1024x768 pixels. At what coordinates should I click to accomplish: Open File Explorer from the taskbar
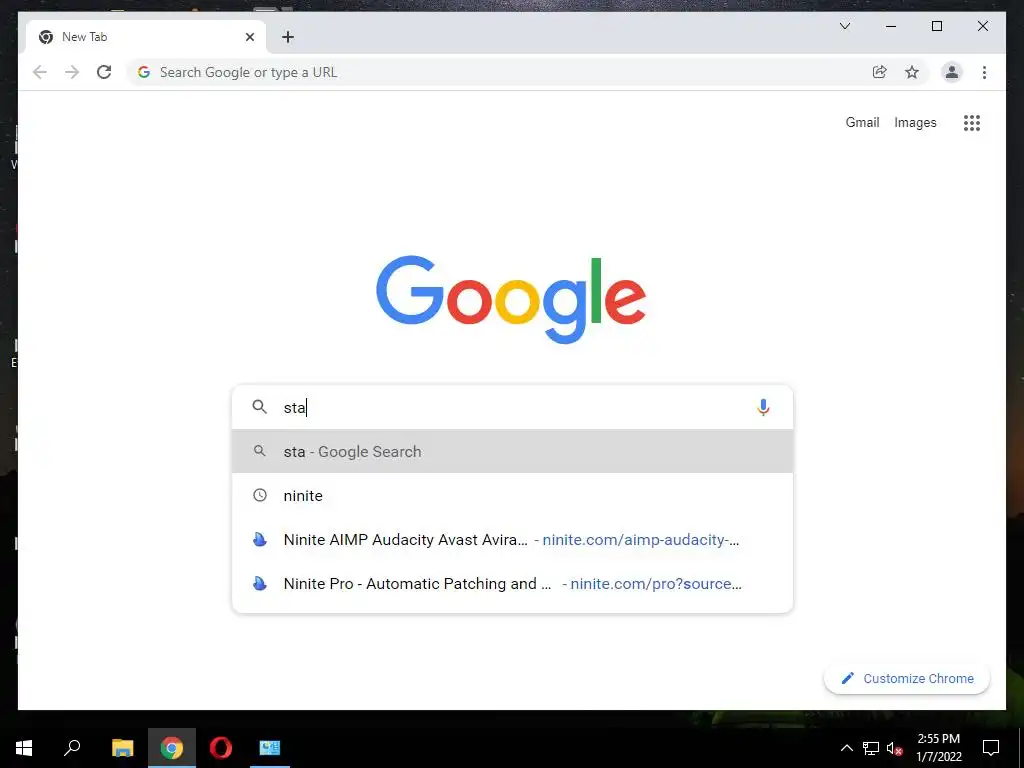coord(122,748)
